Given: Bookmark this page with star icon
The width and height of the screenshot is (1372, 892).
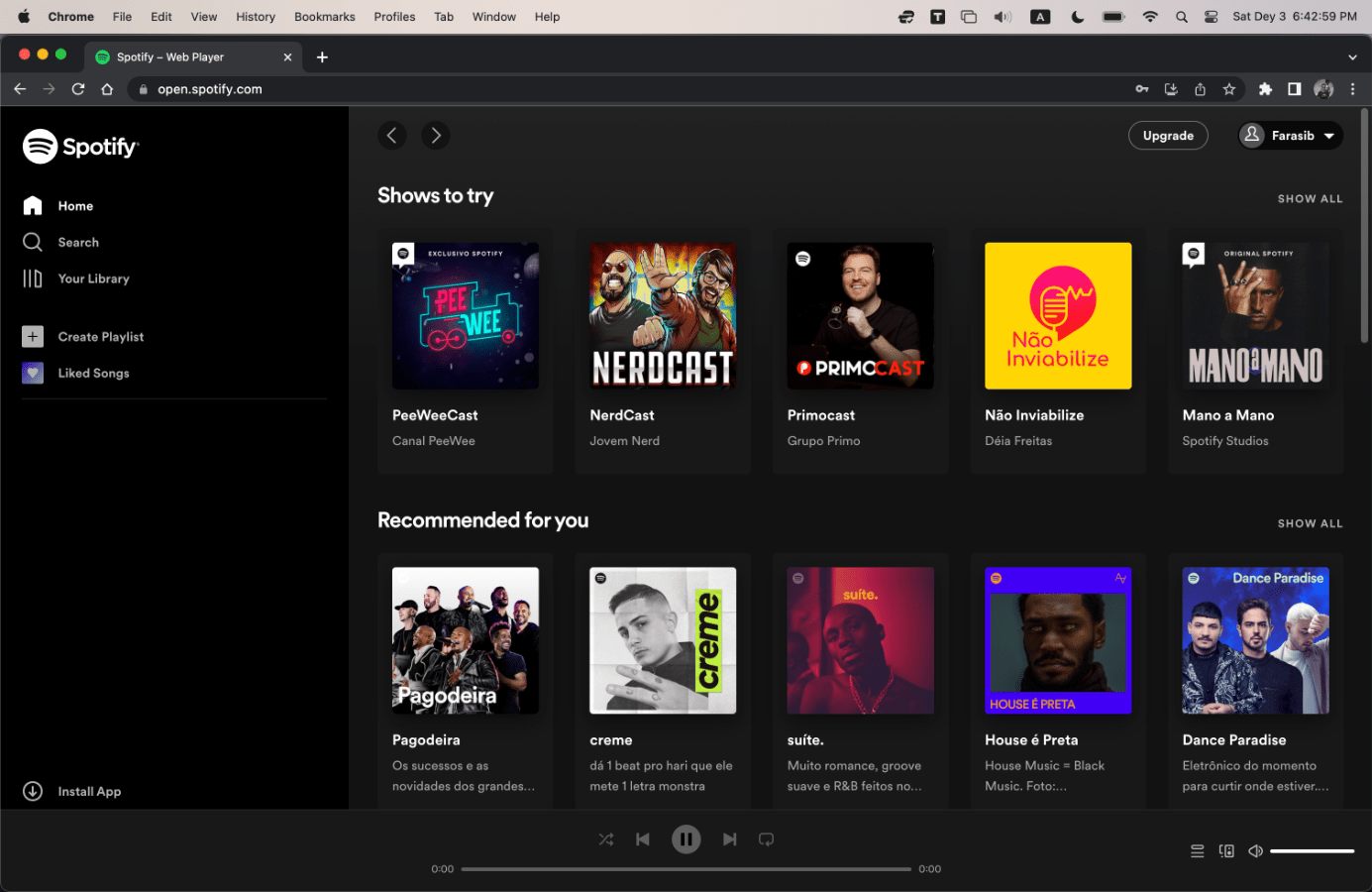Looking at the screenshot, I should pos(1229,89).
